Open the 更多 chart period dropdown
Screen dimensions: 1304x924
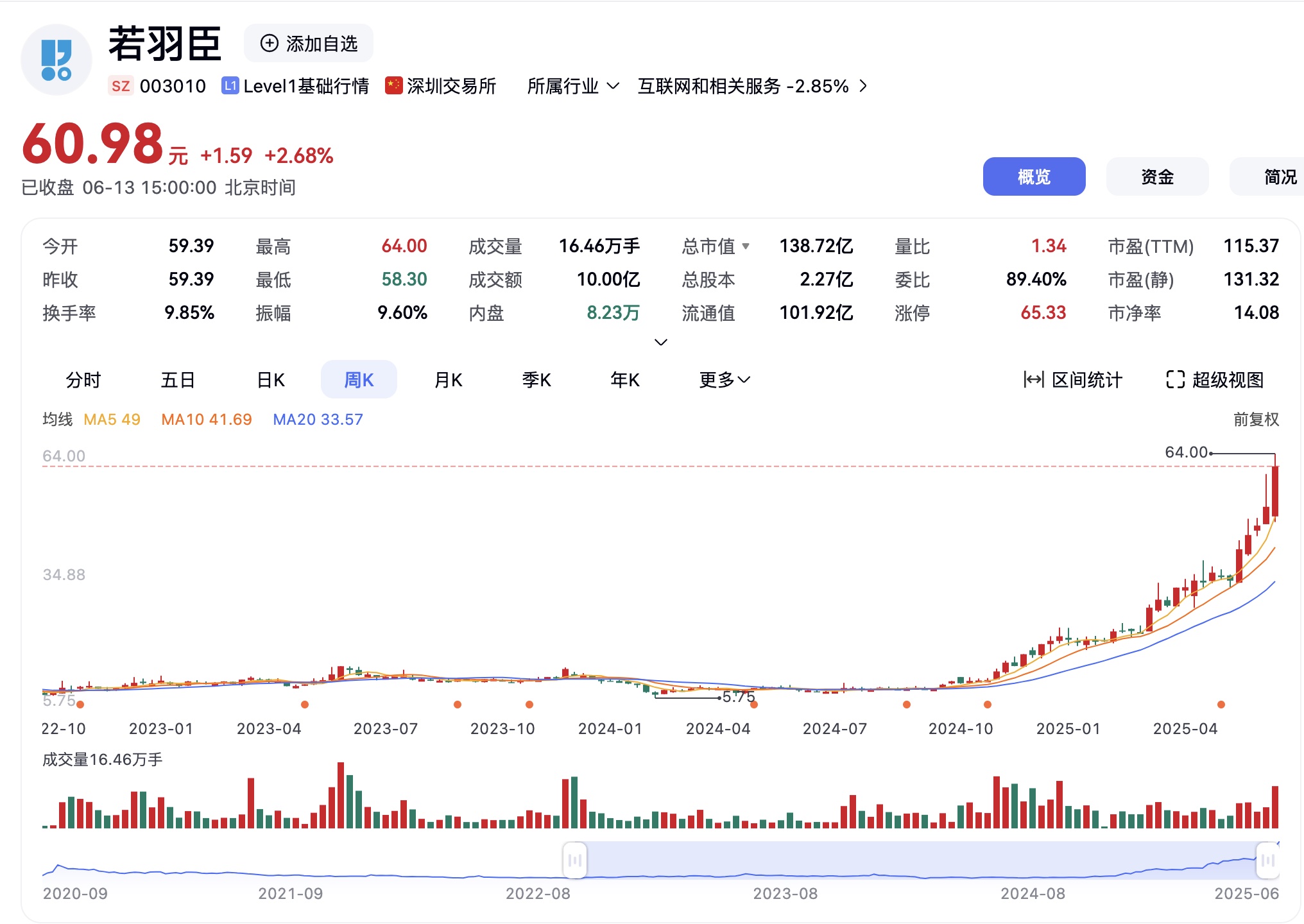pyautogui.click(x=724, y=380)
